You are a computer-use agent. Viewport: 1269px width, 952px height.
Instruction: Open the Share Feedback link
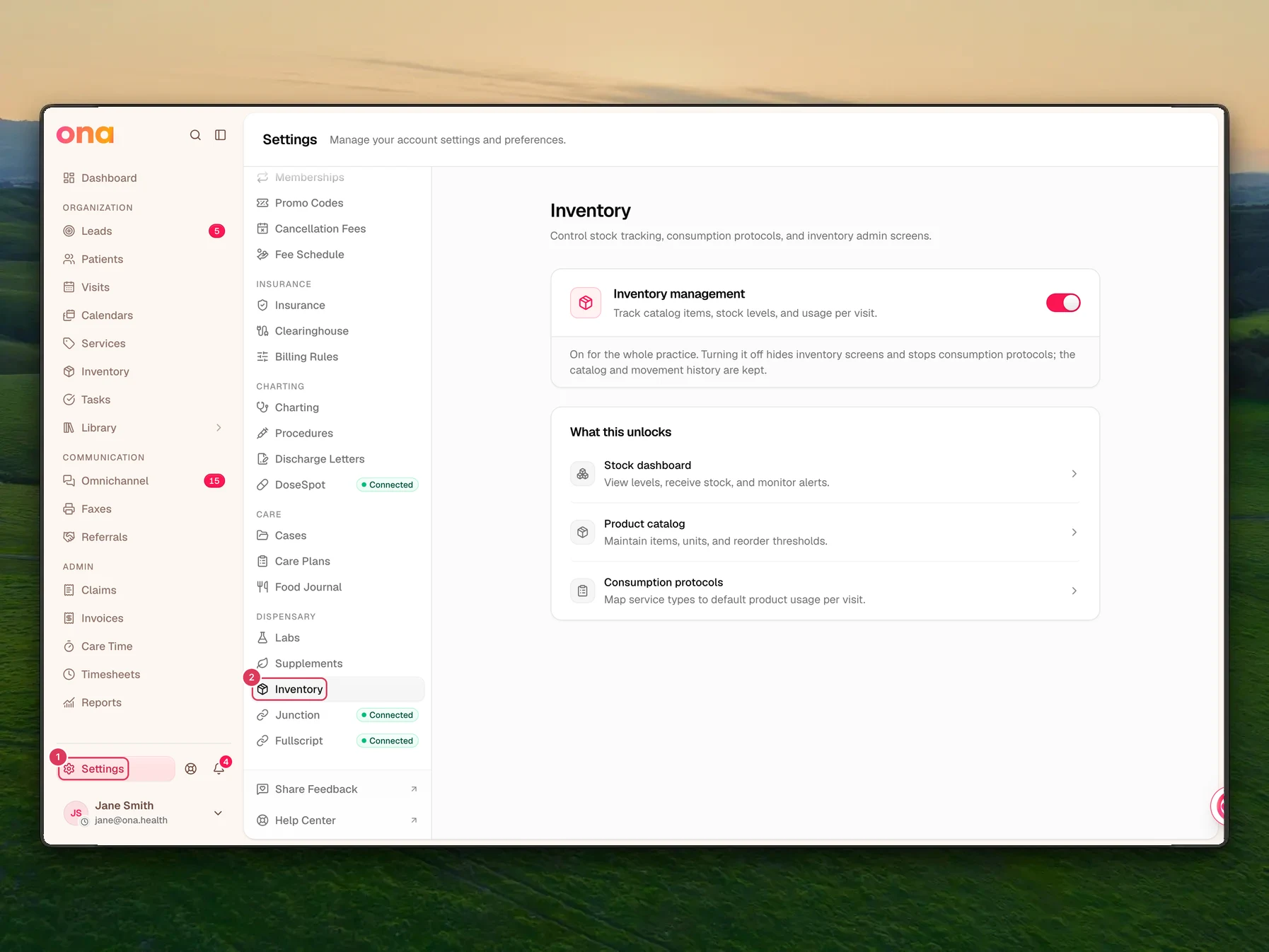pyautogui.click(x=337, y=789)
